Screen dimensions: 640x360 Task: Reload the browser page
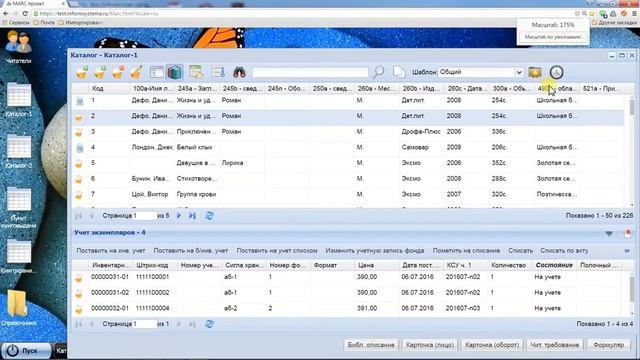click(25, 13)
